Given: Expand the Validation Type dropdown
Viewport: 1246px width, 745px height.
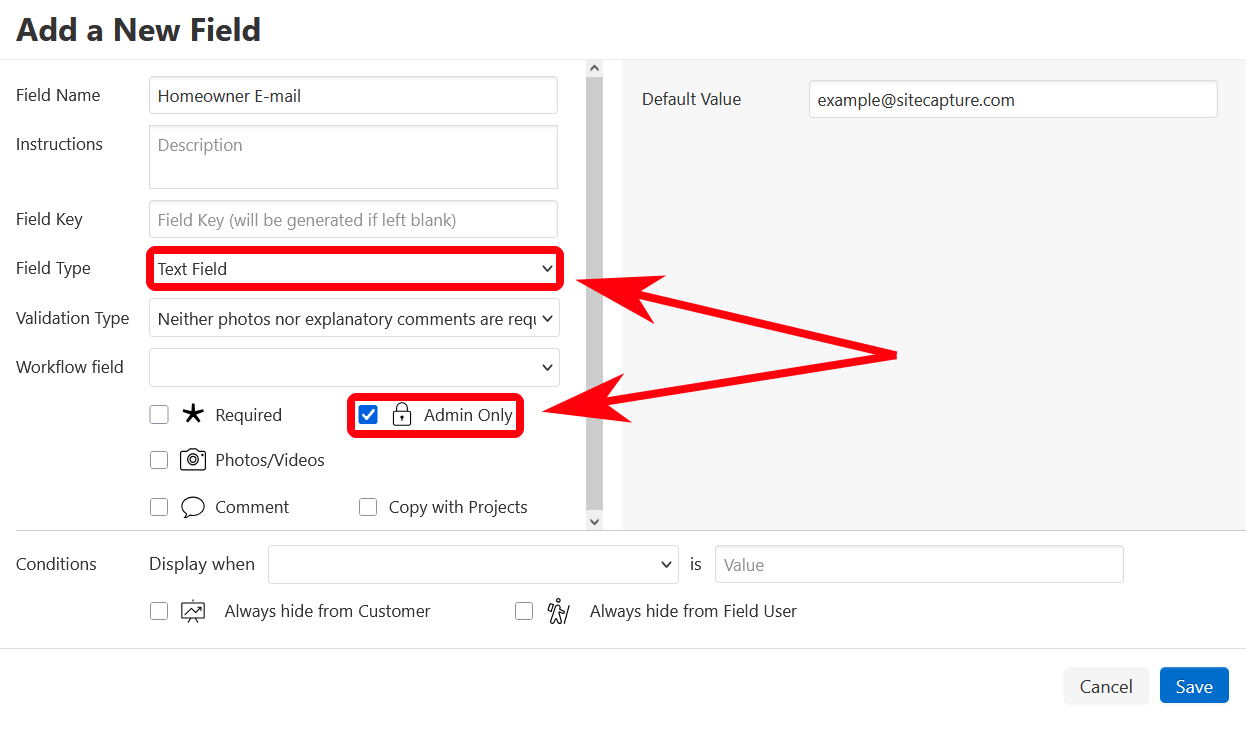Looking at the screenshot, I should tap(354, 319).
